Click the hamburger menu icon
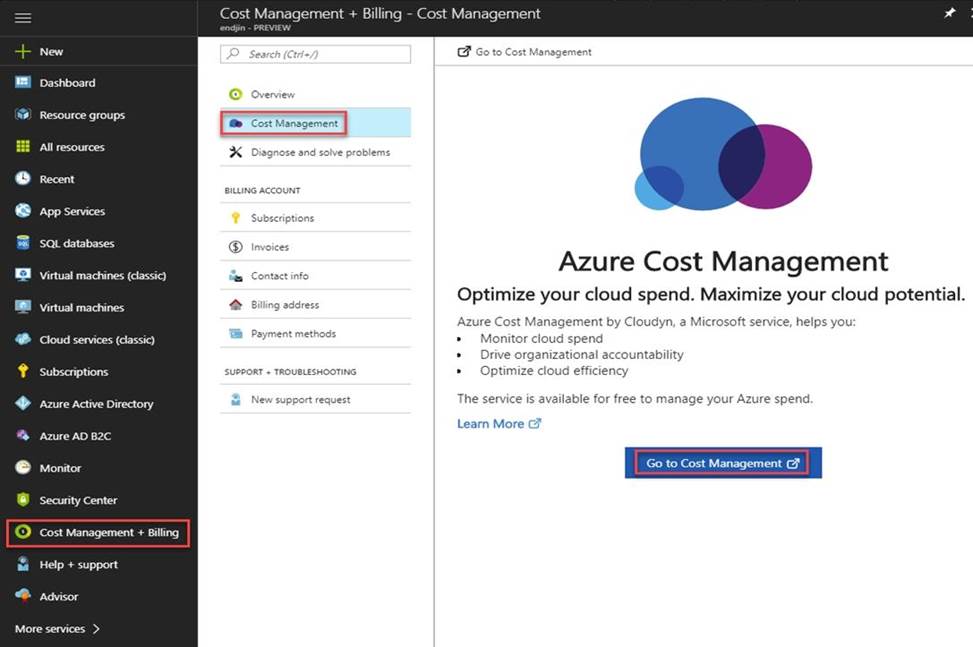This screenshot has height=647, width=973. point(22,18)
